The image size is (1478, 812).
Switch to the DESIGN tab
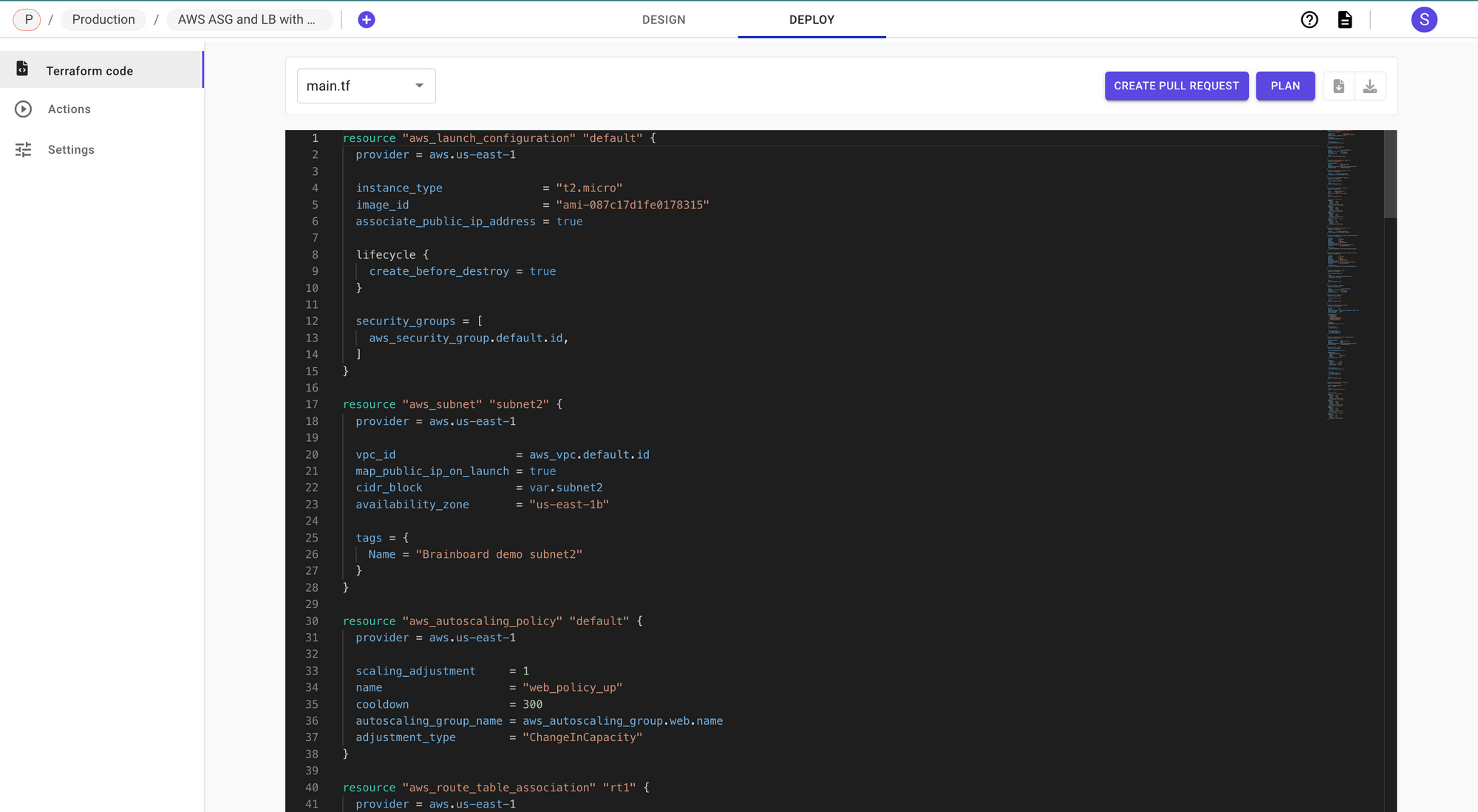(663, 20)
